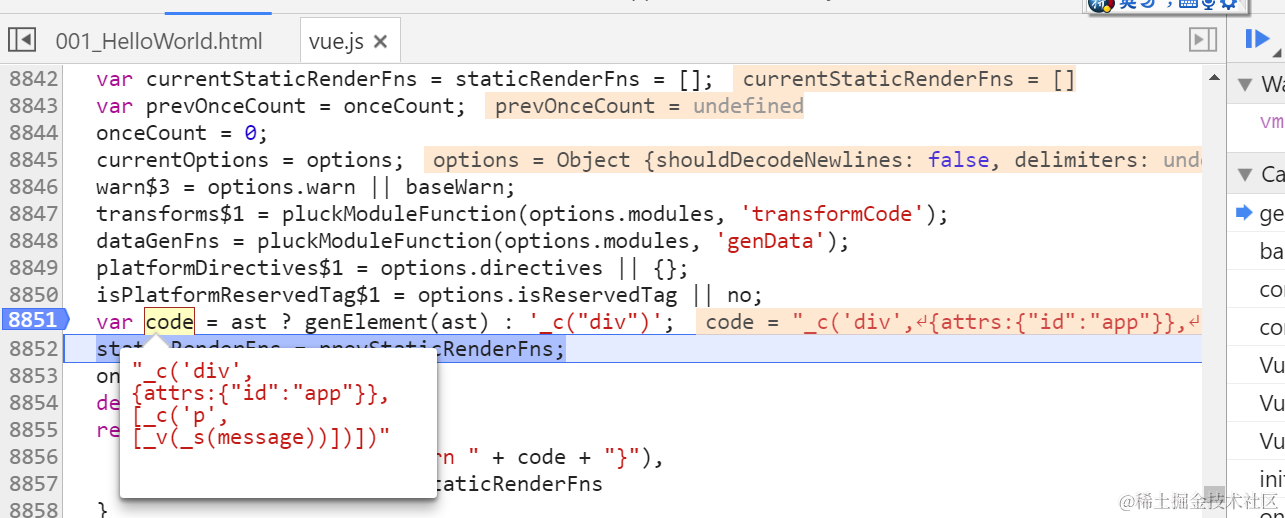Screen dimensions: 1285x518
Task: Click the 'onceCount = 0;' statement
Action: click(182, 133)
